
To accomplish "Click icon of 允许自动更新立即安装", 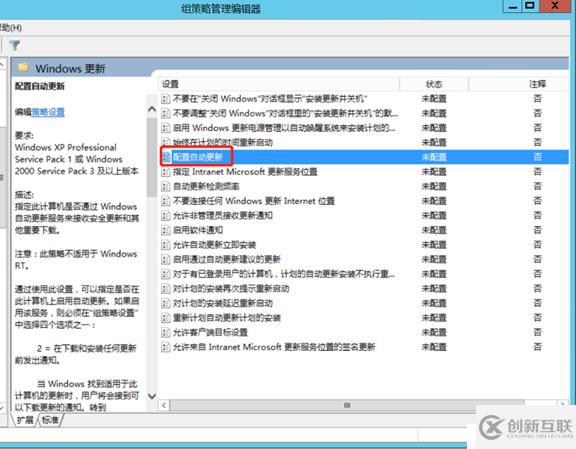I will (166, 245).
